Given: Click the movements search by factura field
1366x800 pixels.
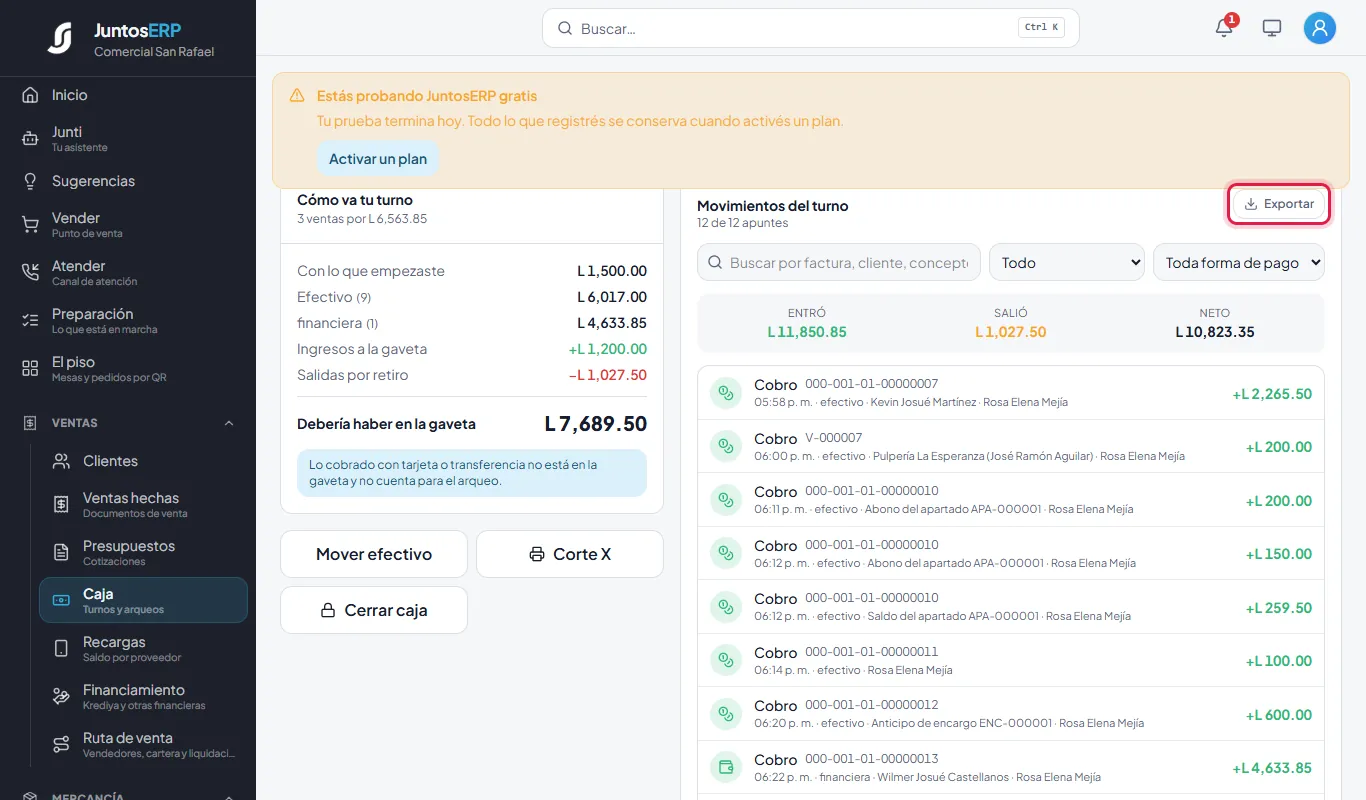Looking at the screenshot, I should tap(839, 263).
